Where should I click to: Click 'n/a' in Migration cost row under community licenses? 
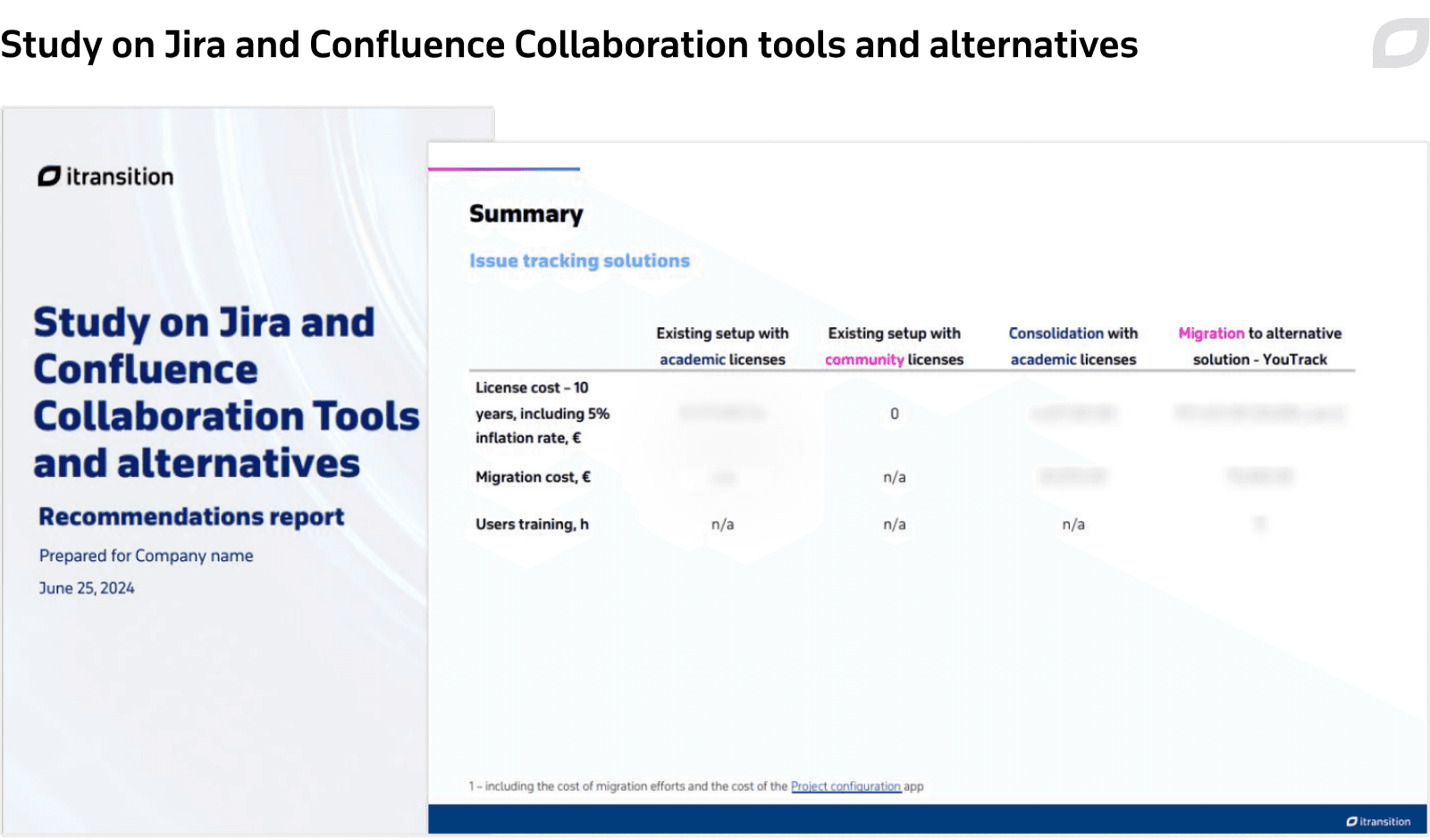[x=894, y=477]
